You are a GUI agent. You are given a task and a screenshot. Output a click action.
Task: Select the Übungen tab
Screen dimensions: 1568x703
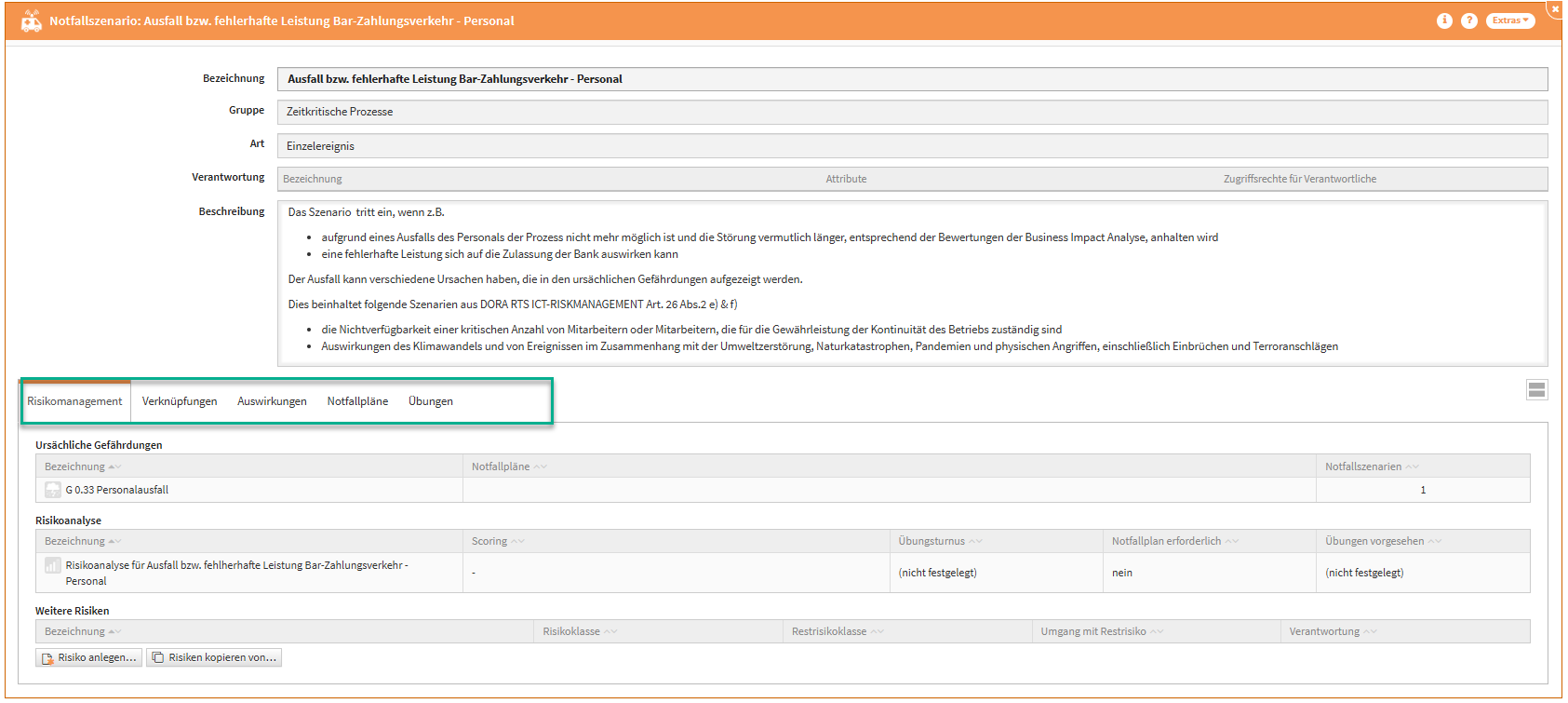click(431, 401)
